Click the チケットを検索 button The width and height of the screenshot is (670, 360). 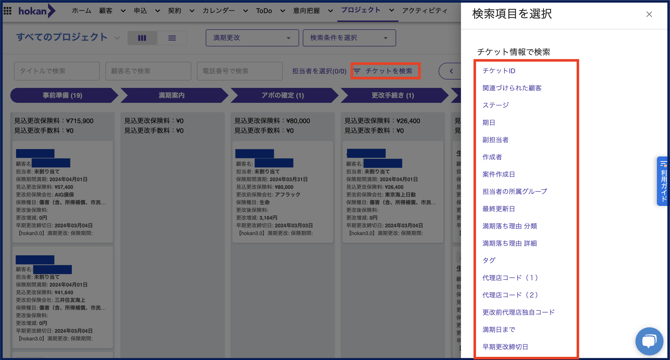(x=385, y=71)
